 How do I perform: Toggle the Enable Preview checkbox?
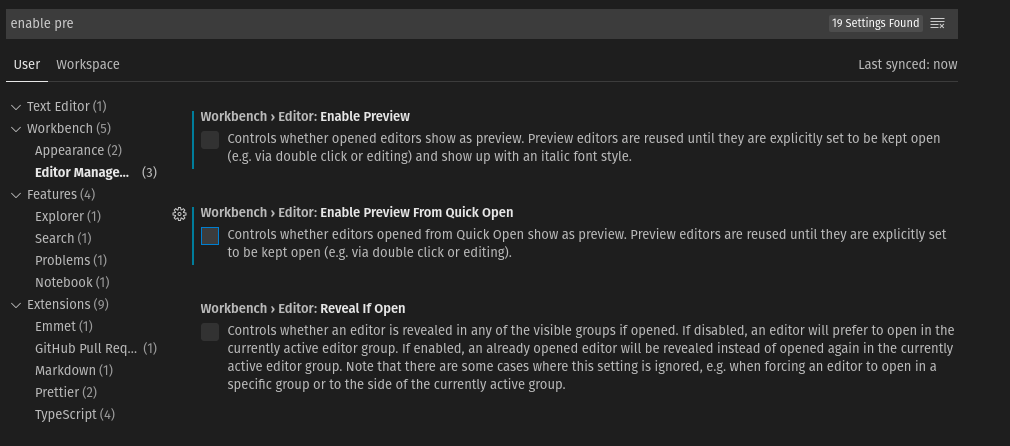click(210, 140)
